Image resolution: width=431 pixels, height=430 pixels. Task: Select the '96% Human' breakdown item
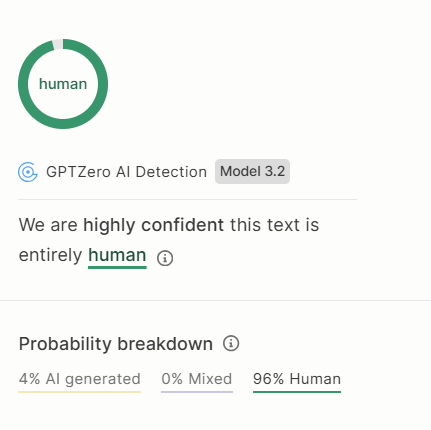click(297, 379)
